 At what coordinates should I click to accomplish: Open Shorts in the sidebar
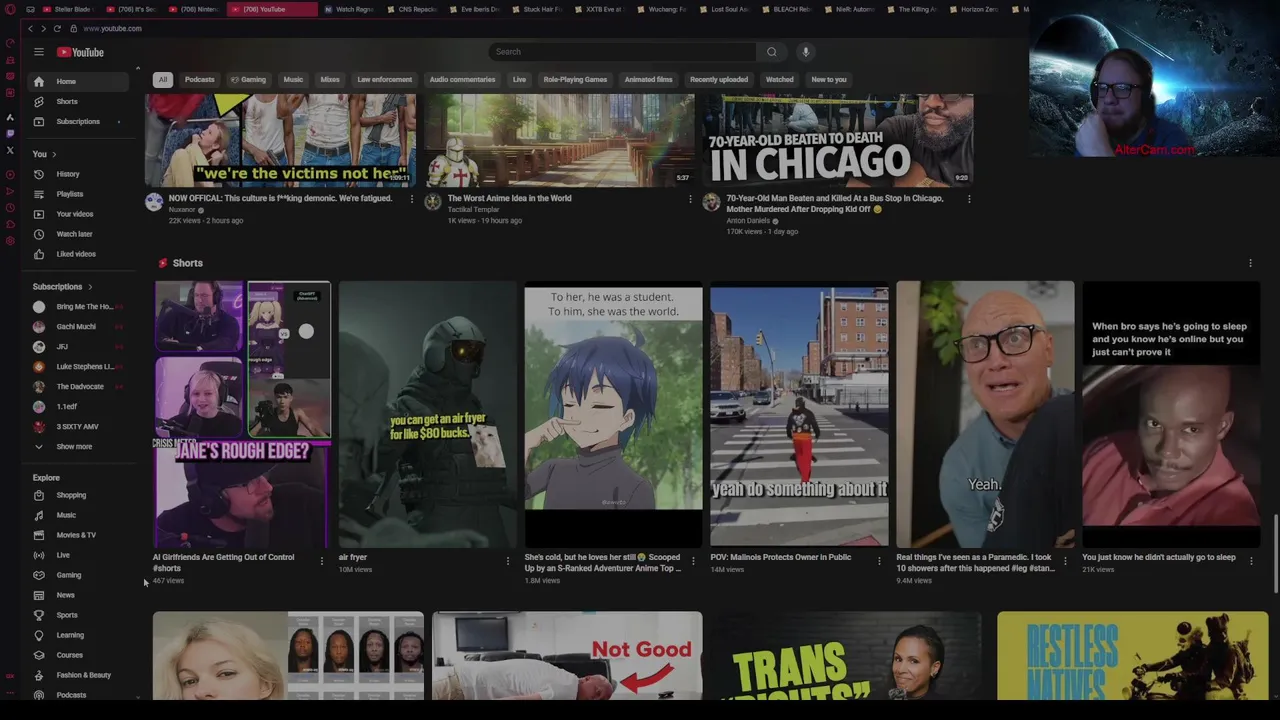click(x=80, y=101)
